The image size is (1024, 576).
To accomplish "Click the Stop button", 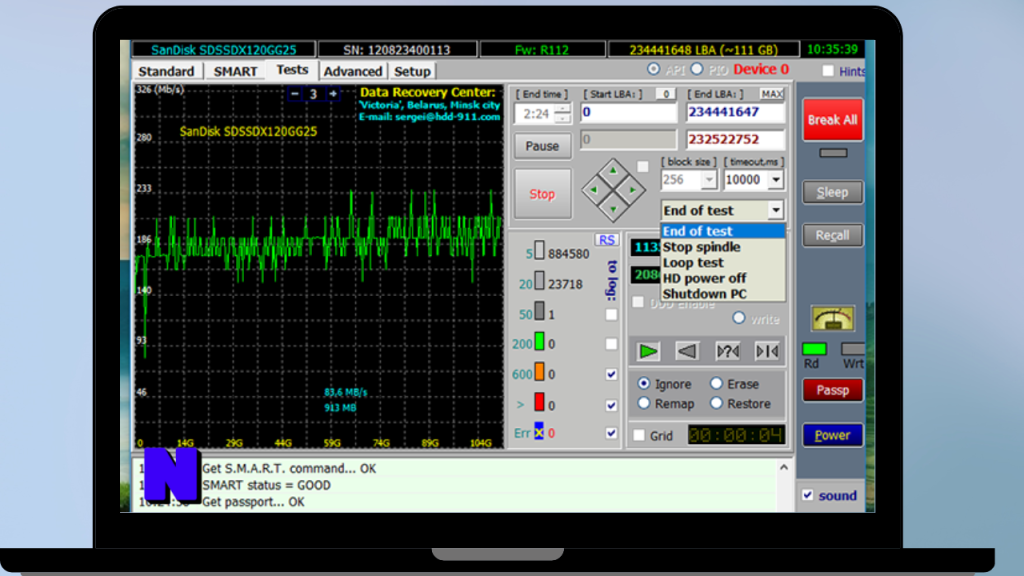I will click(542, 194).
